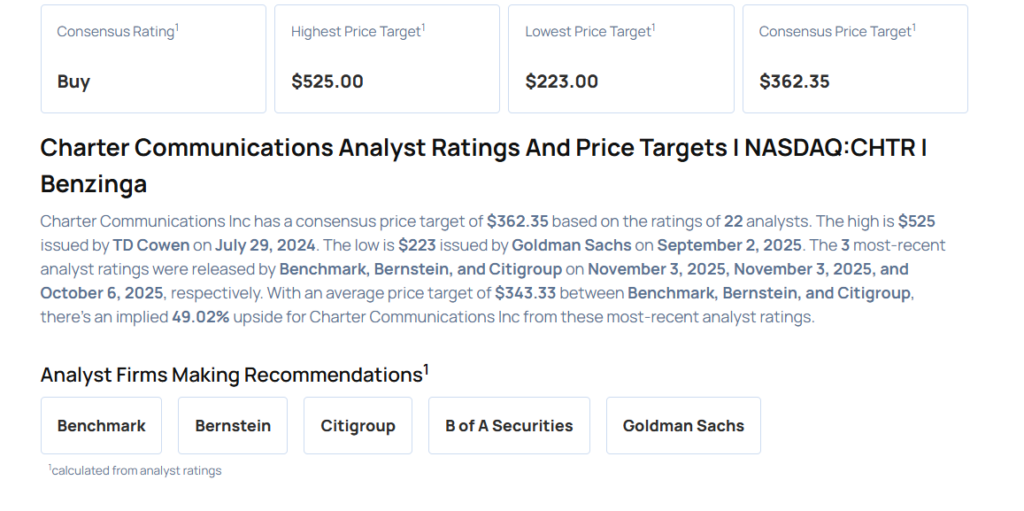Select the Highest Price Target card

(387, 58)
